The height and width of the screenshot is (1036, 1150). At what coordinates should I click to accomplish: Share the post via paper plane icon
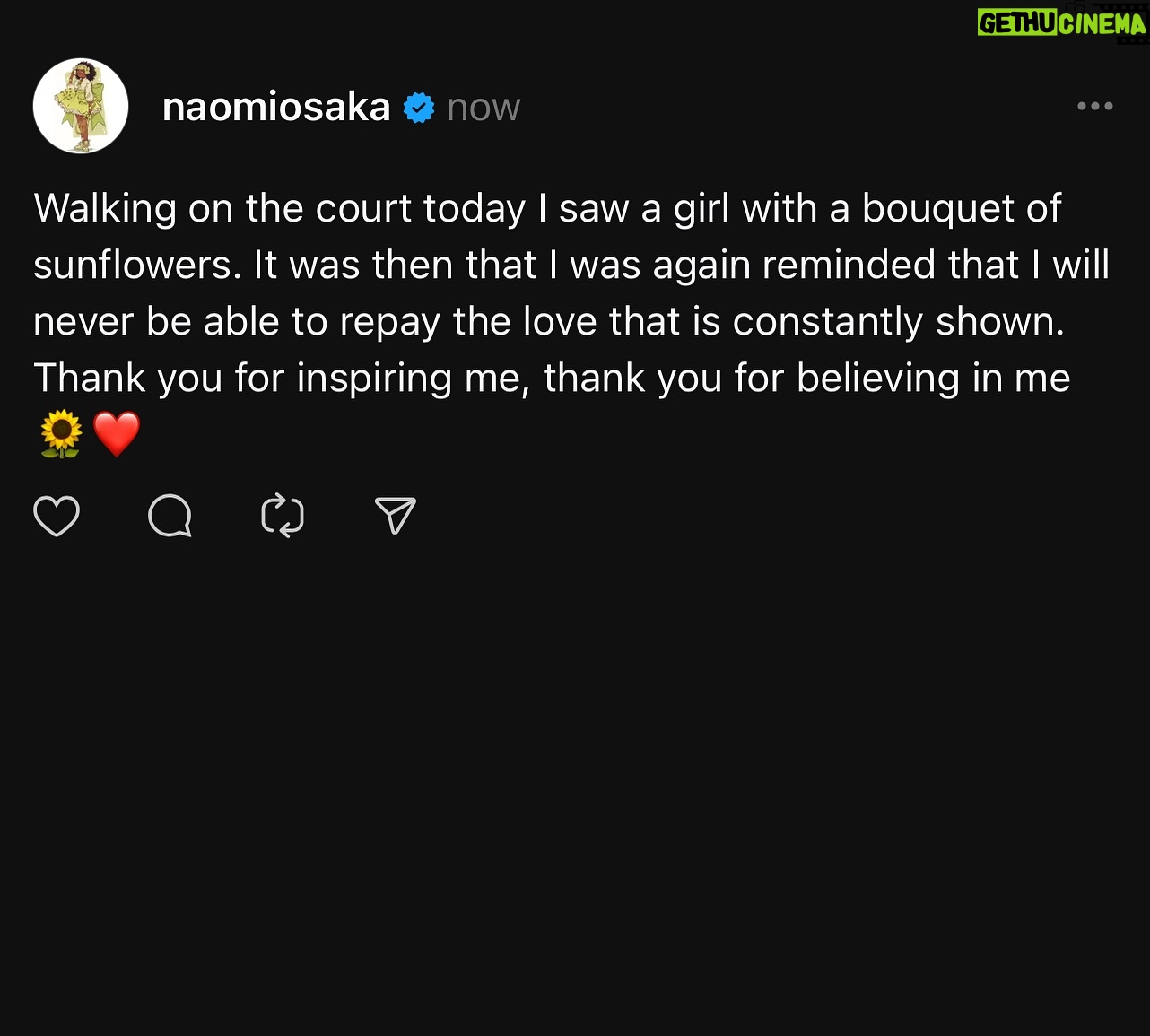point(395,516)
